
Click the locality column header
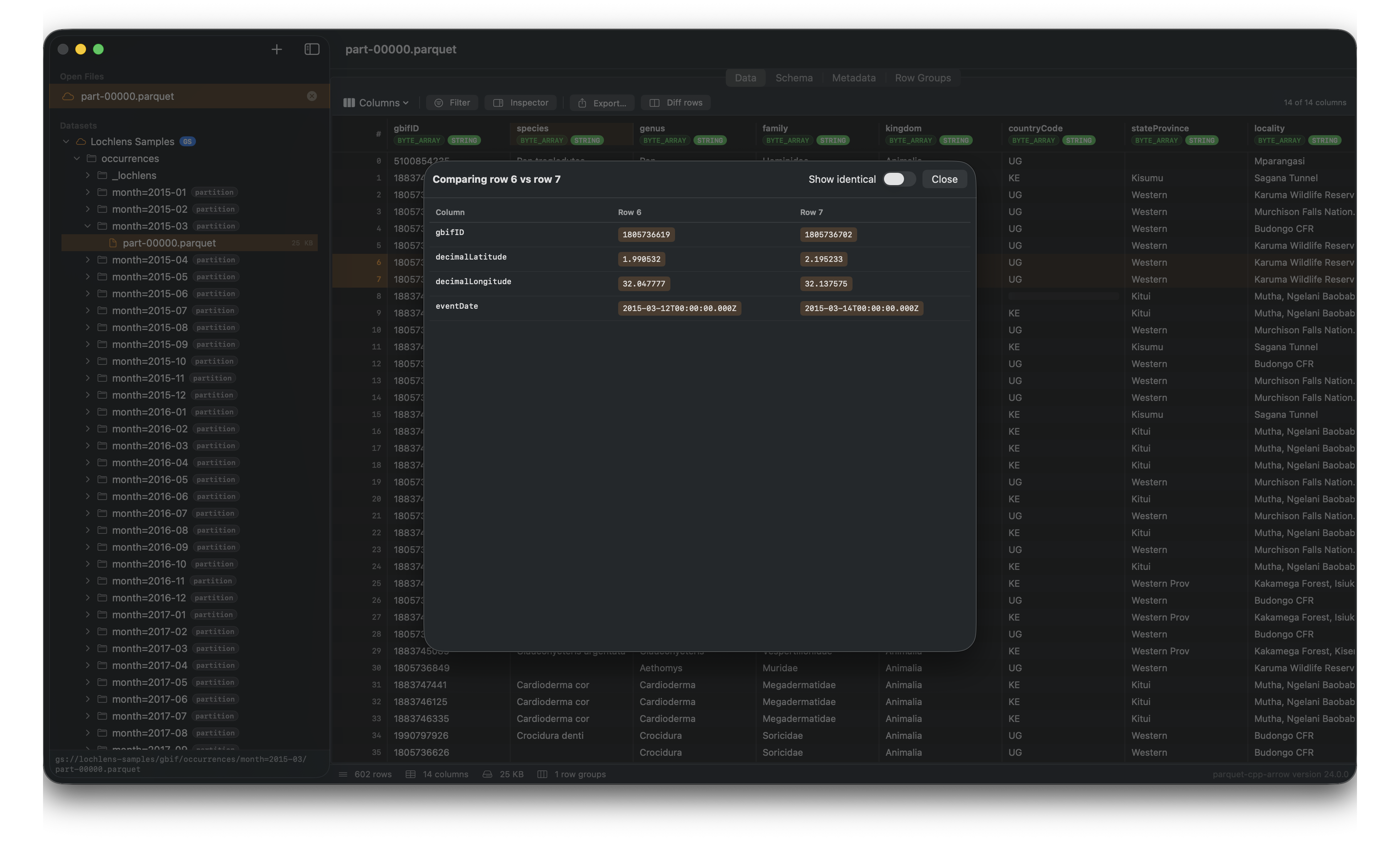[x=1301, y=134]
